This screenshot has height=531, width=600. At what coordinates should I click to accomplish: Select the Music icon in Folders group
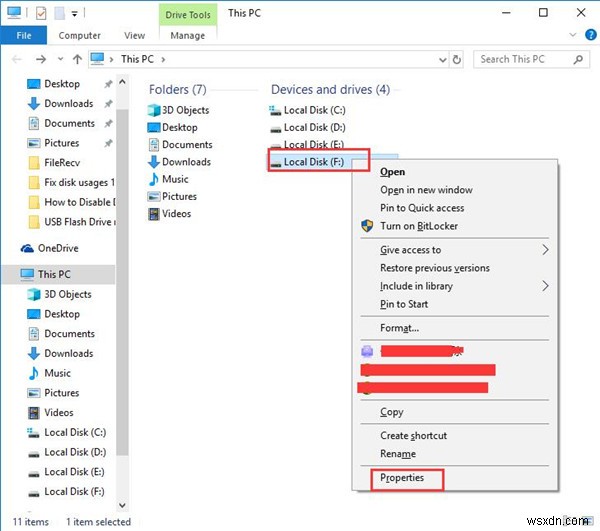(154, 179)
